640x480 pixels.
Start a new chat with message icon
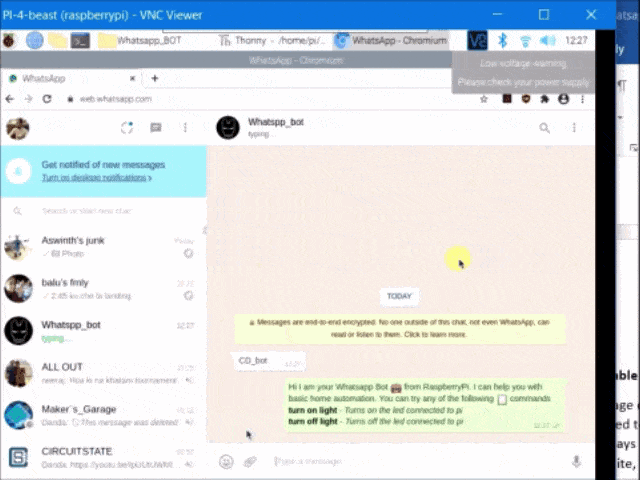[x=156, y=128]
